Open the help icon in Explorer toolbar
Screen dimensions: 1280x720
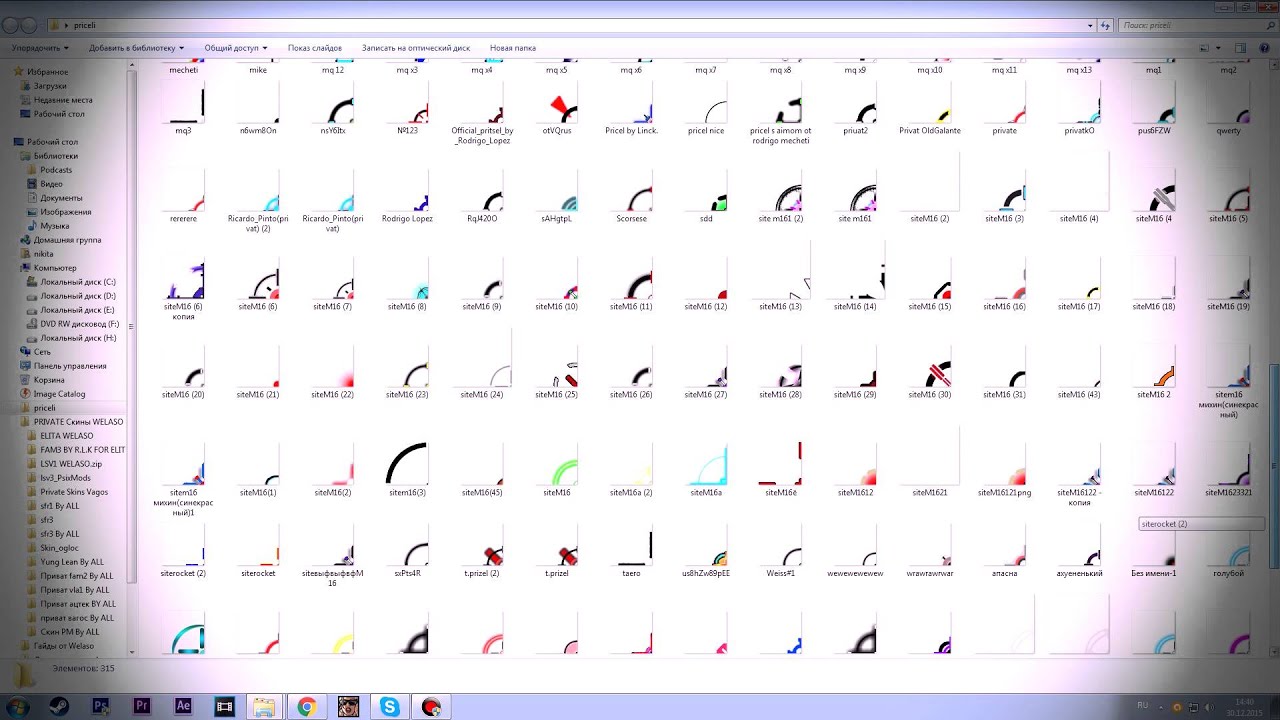[1266, 48]
